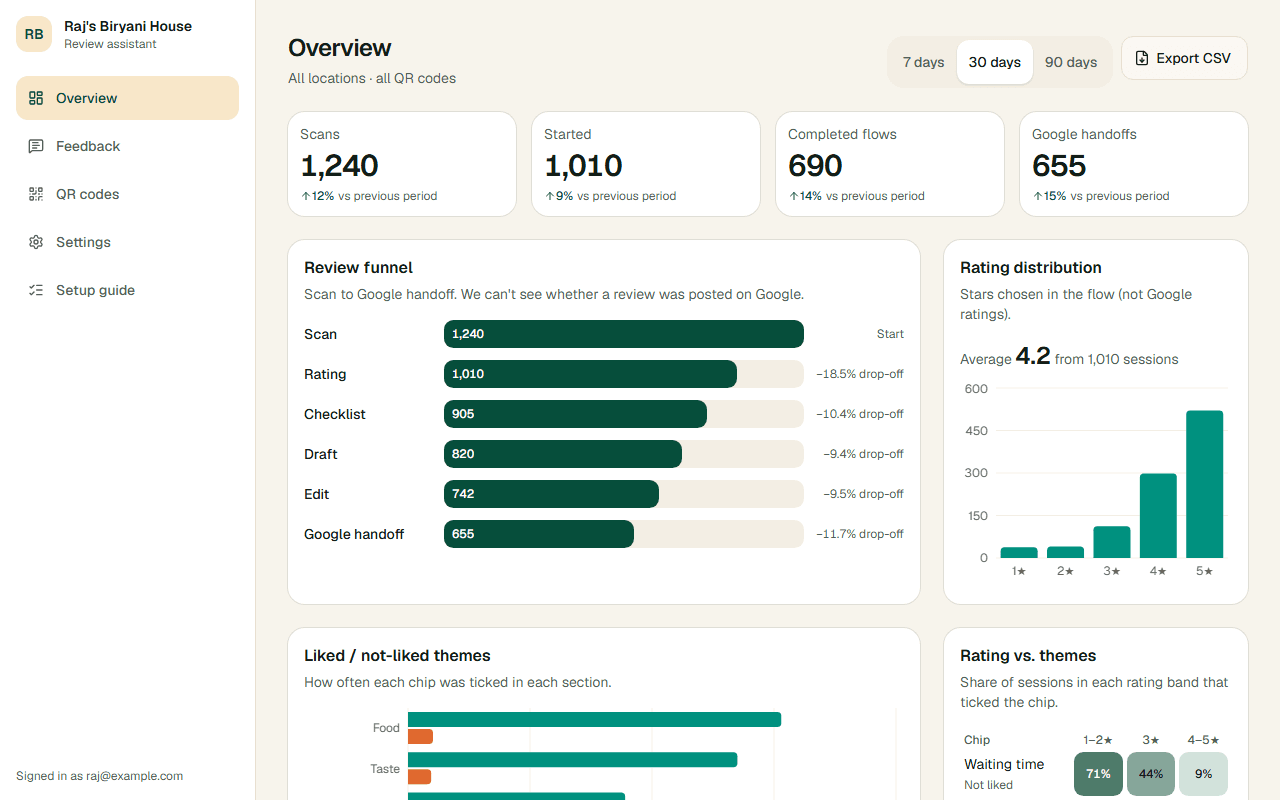
Task: Click the Draft funnel bar showing 820
Action: coord(563,454)
